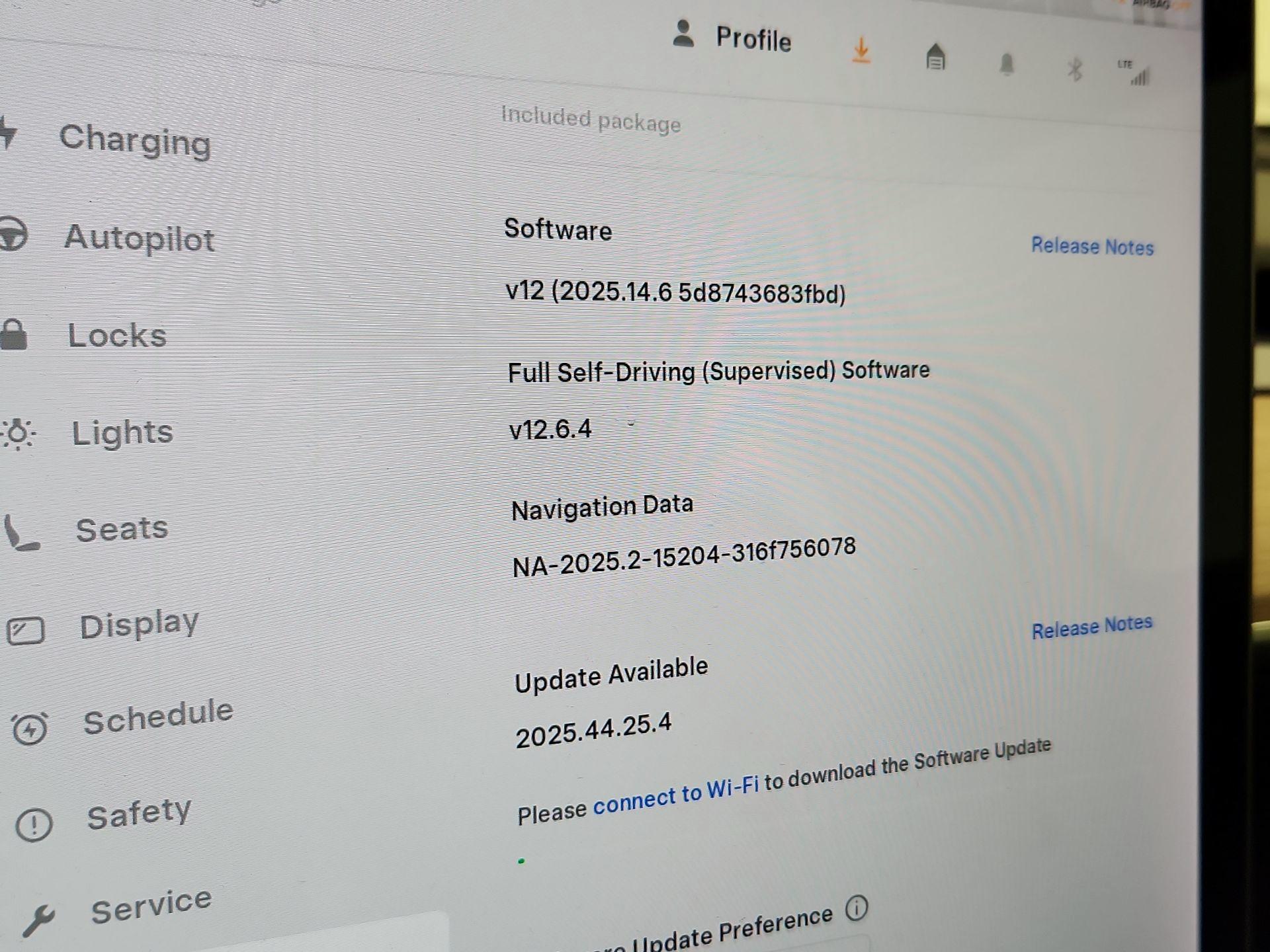Viewport: 1270px width, 952px height.
Task: Tap the notifications bell icon
Action: click(1007, 65)
